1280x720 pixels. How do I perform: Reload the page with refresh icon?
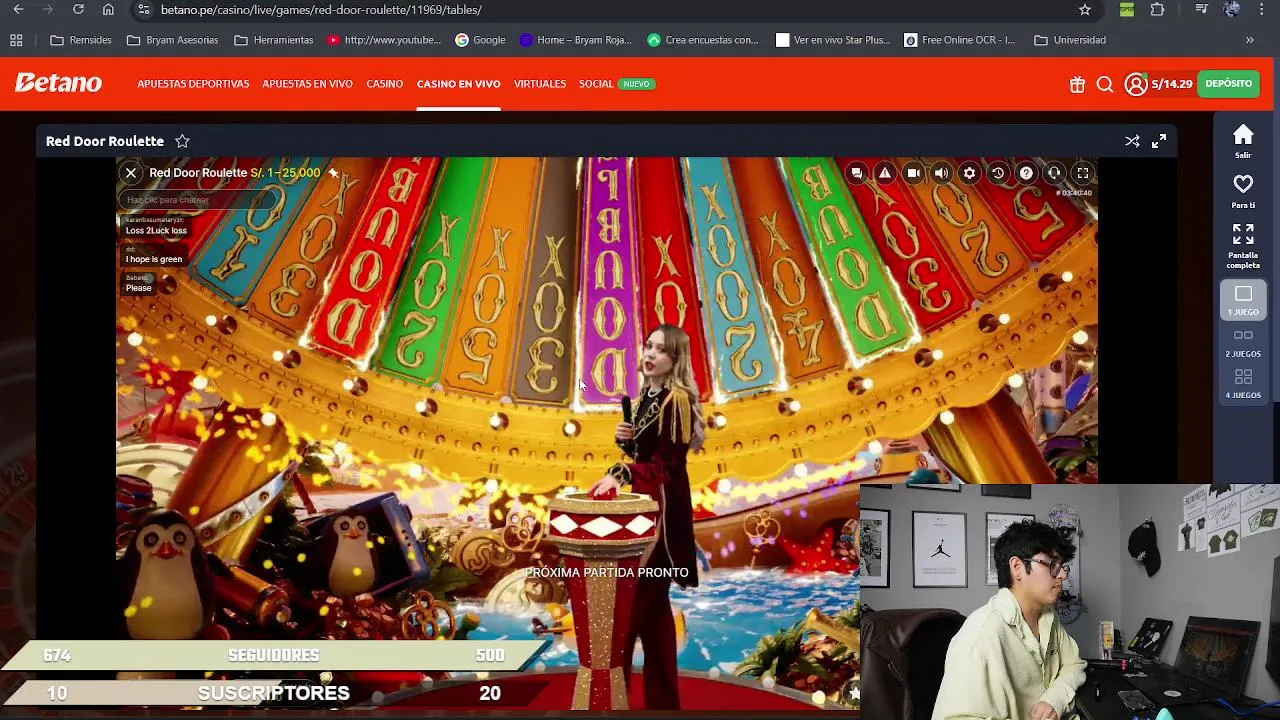[78, 10]
